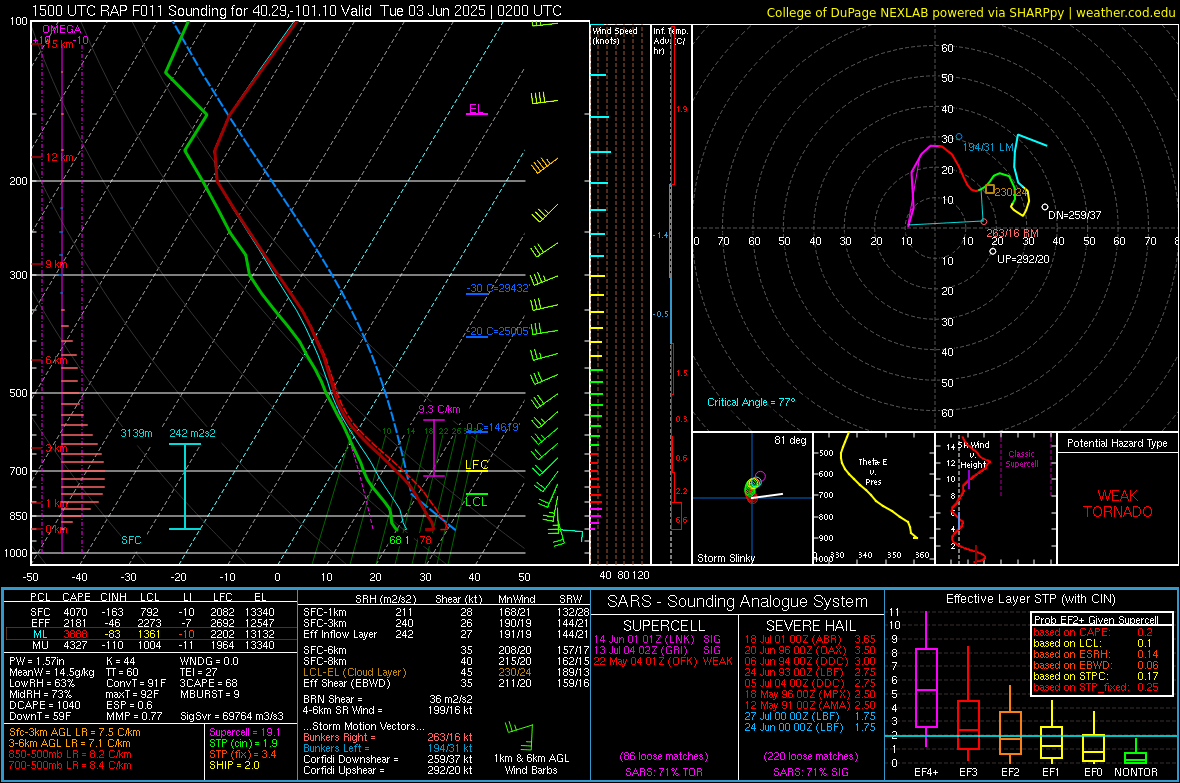Click the Classic Supercell label
Screen dimensions: 1180x783
point(1022,459)
